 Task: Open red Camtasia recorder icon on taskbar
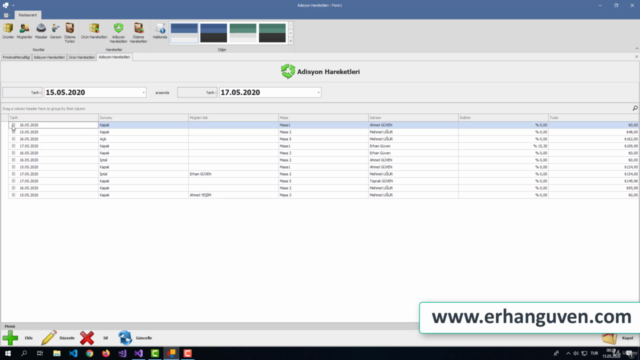coord(187,353)
